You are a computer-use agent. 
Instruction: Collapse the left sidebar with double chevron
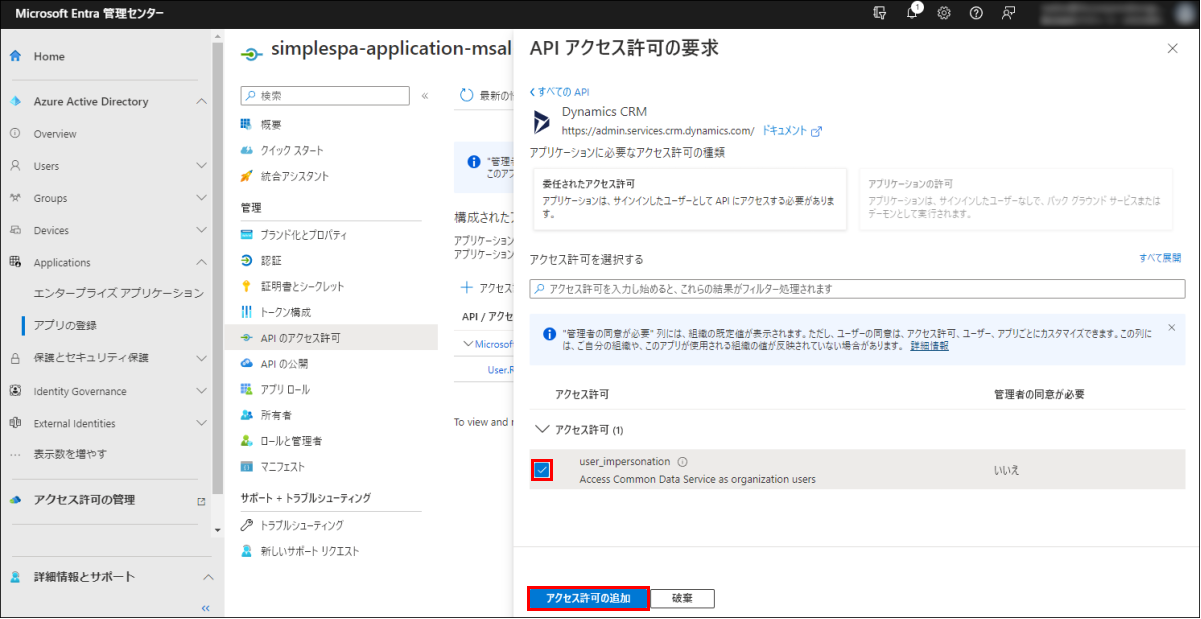pos(206,608)
